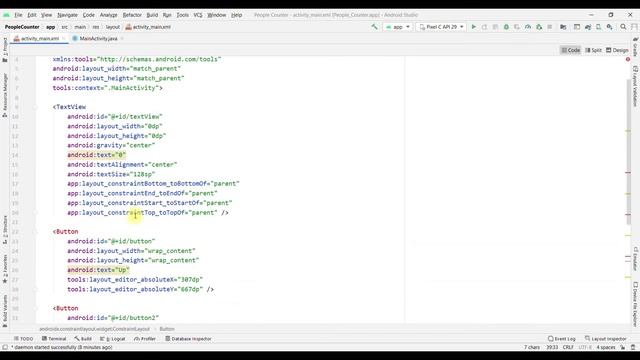Click Sync Project with Gradle Files icon
Screen dimensions: 640x360
[588, 27]
